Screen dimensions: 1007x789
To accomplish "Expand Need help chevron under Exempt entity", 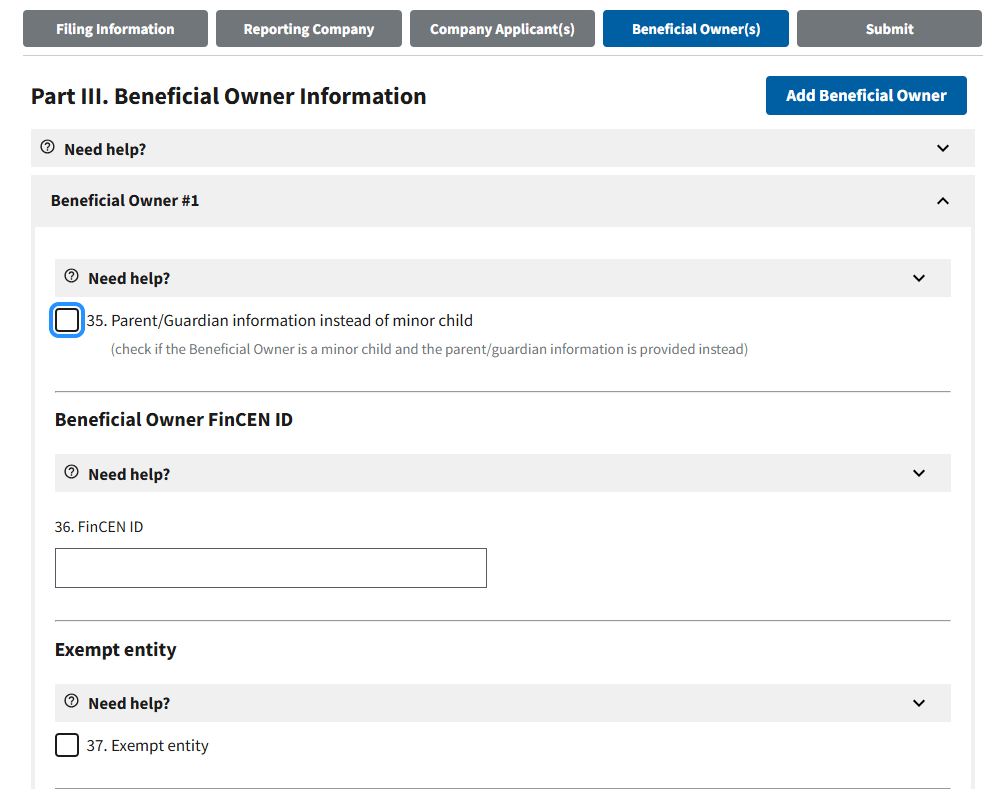I will coord(918,703).
